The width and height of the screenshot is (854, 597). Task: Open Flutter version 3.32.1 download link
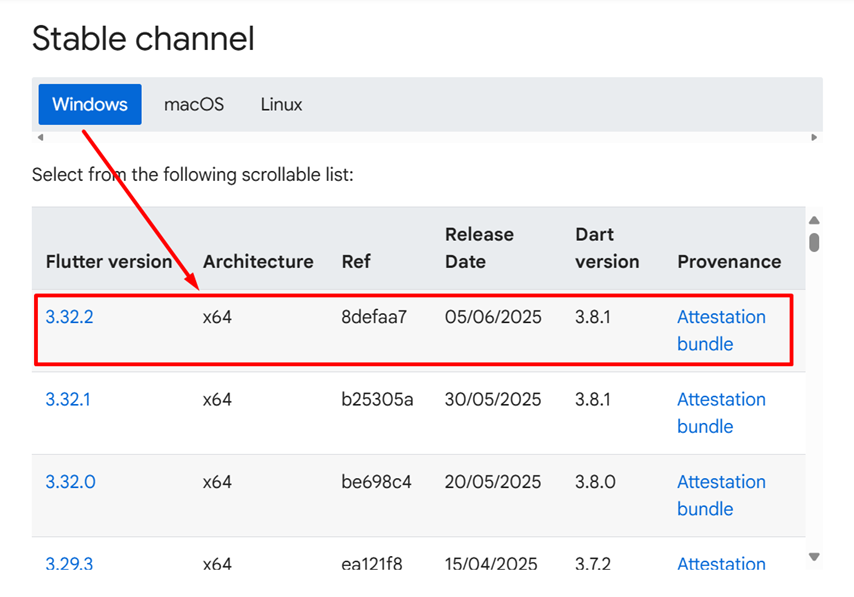coord(68,399)
